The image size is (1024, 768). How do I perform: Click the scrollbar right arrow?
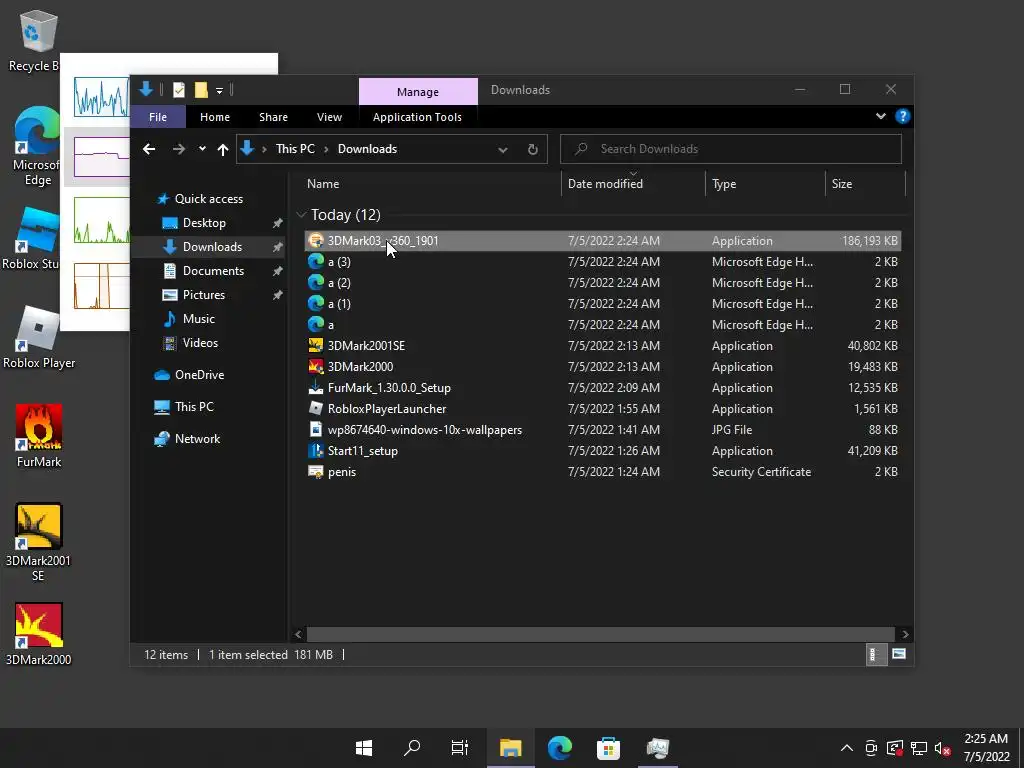pos(905,634)
